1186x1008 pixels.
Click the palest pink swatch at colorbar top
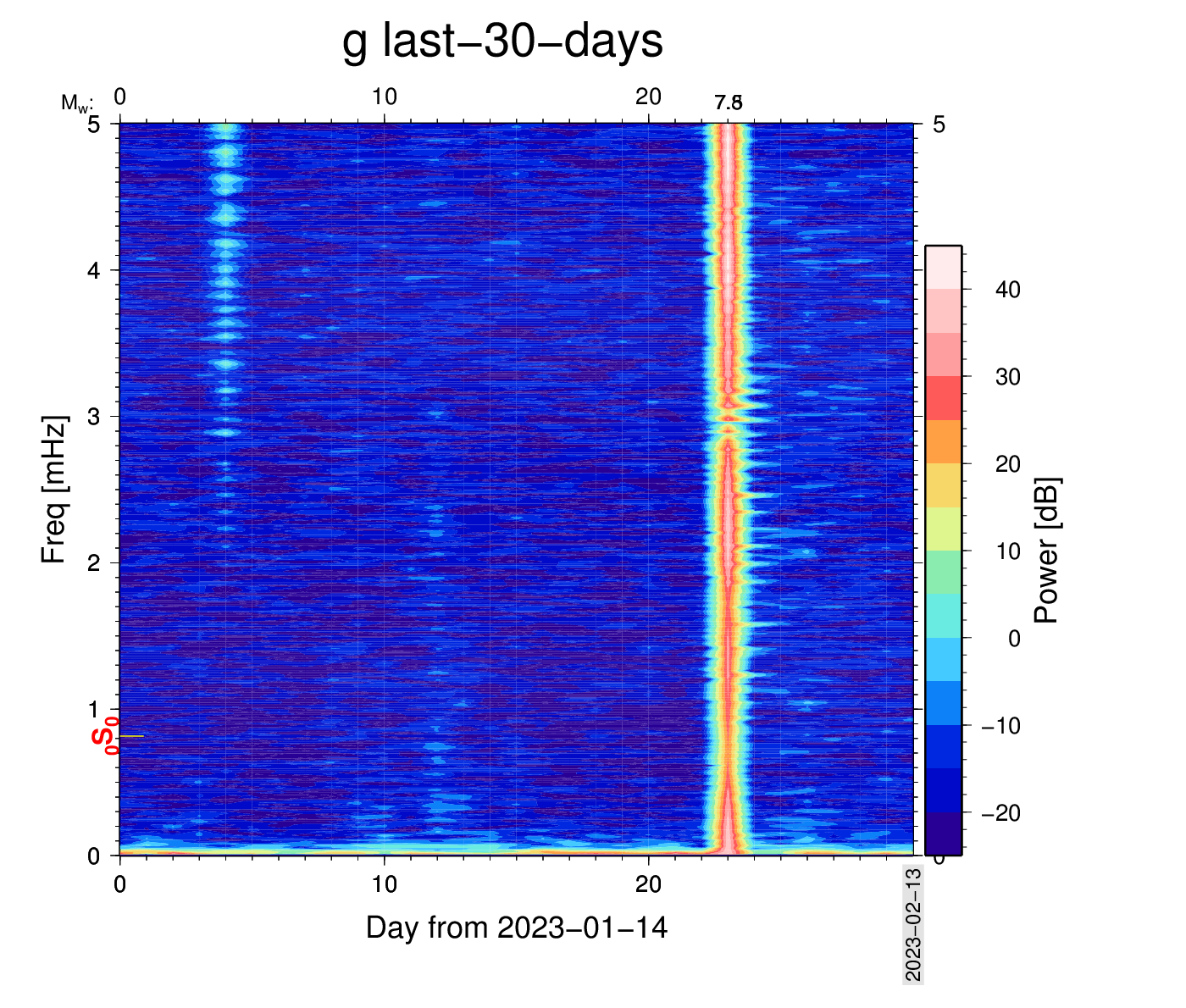click(x=942, y=268)
